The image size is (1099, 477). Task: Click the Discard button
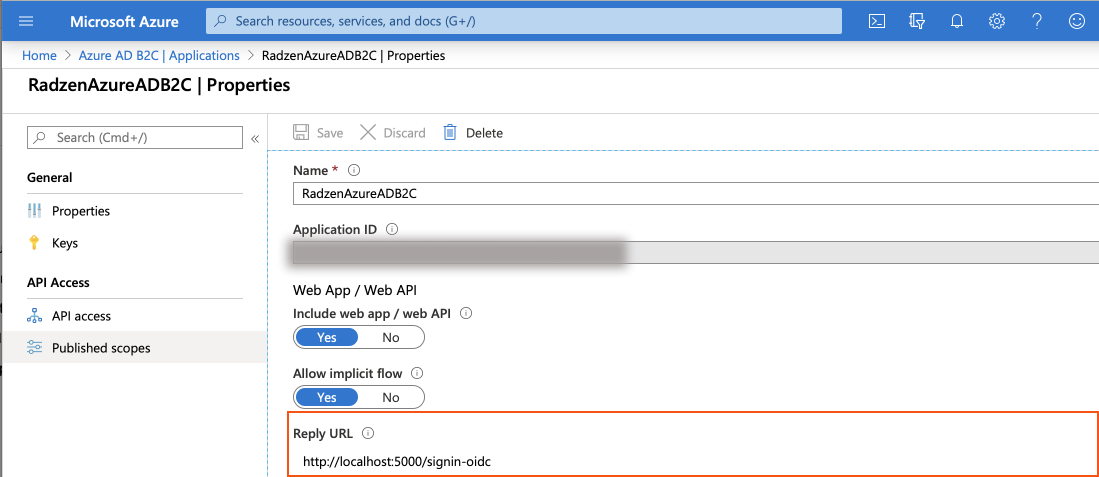click(x=392, y=132)
